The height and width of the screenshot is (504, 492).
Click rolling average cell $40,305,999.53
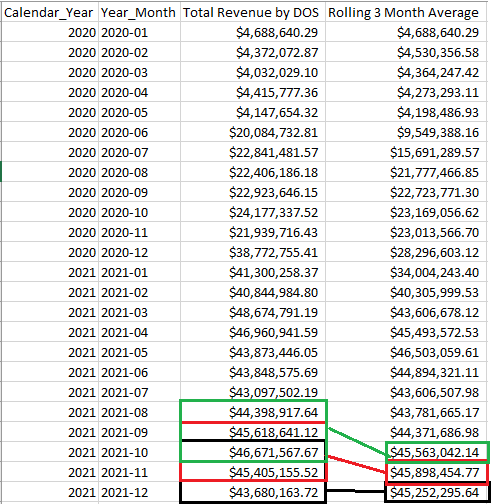point(406,292)
